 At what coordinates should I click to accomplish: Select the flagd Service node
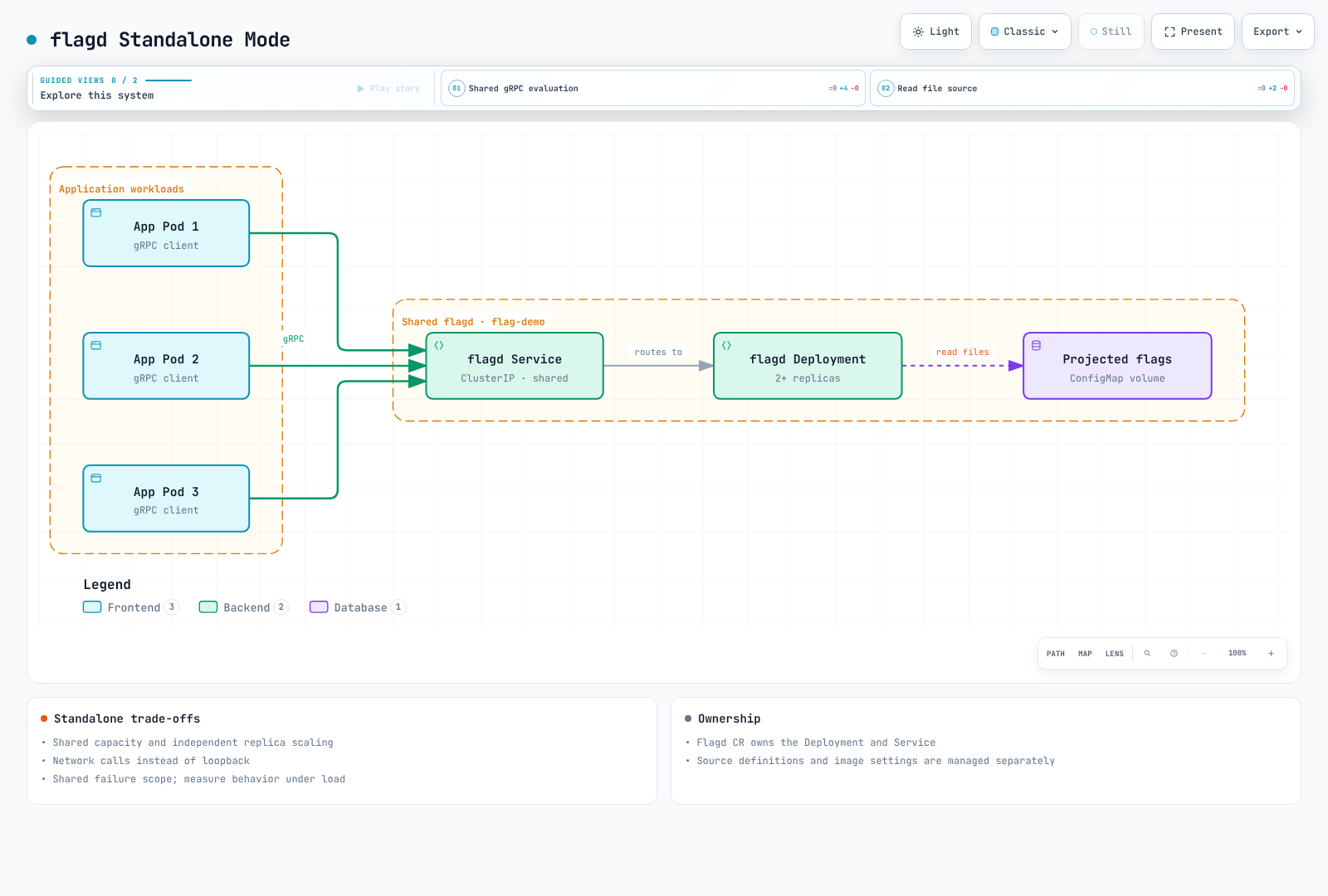pos(515,366)
